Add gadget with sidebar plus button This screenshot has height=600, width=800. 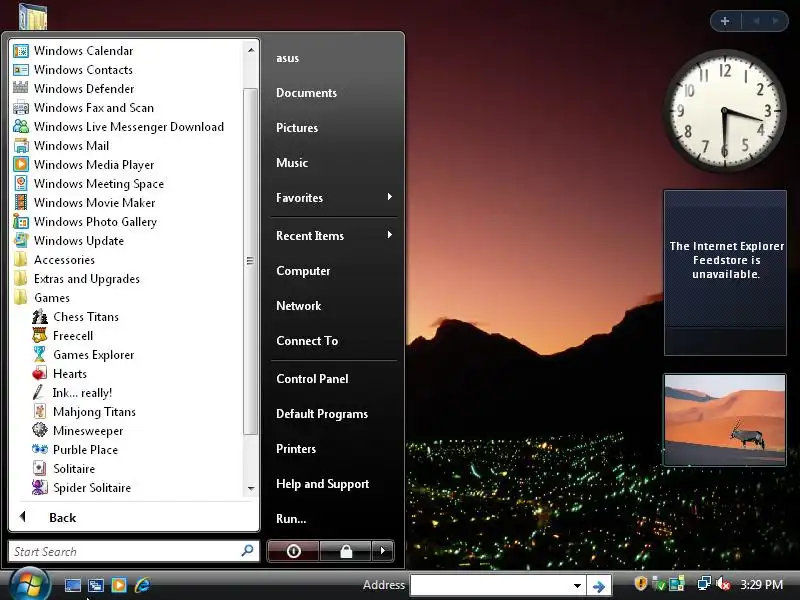tap(725, 21)
